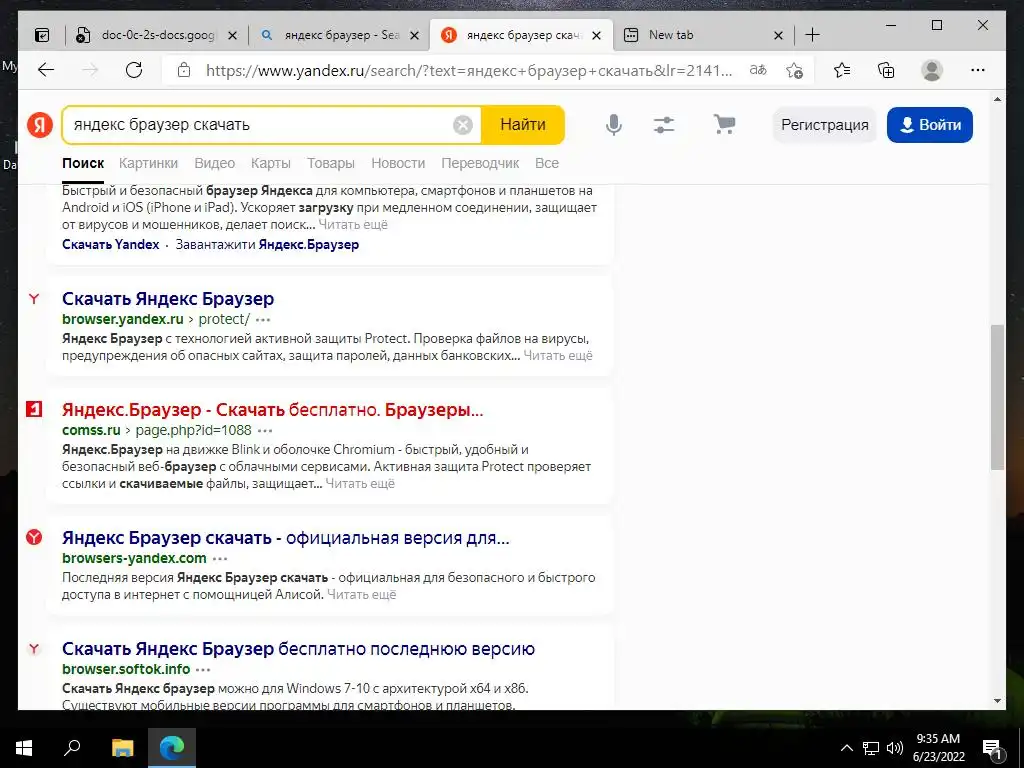The width and height of the screenshot is (1024, 768).
Task: Select the Переводчик search tab
Action: click(480, 163)
